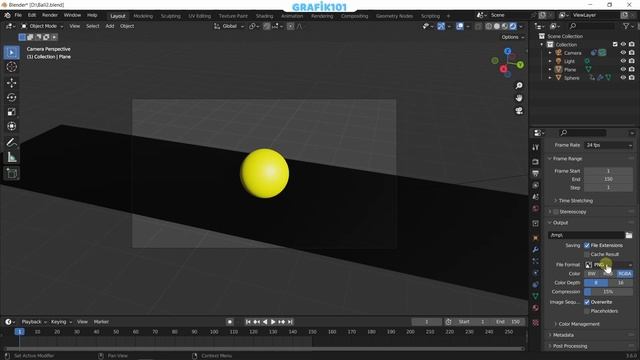Adjust the Compression slider
640x360 pixels.
click(x=609, y=292)
